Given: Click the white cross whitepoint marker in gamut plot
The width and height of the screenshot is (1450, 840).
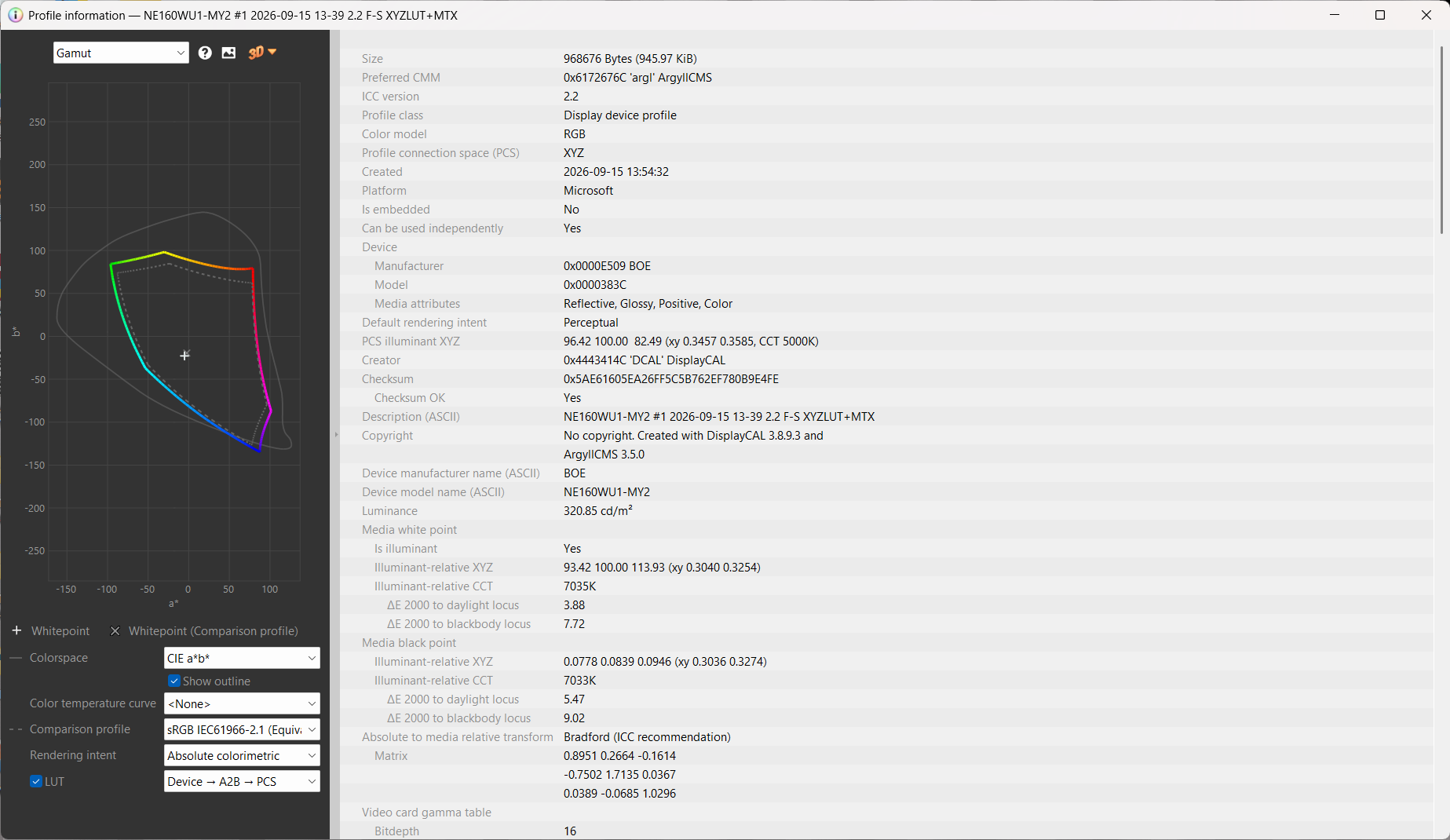Looking at the screenshot, I should (184, 356).
